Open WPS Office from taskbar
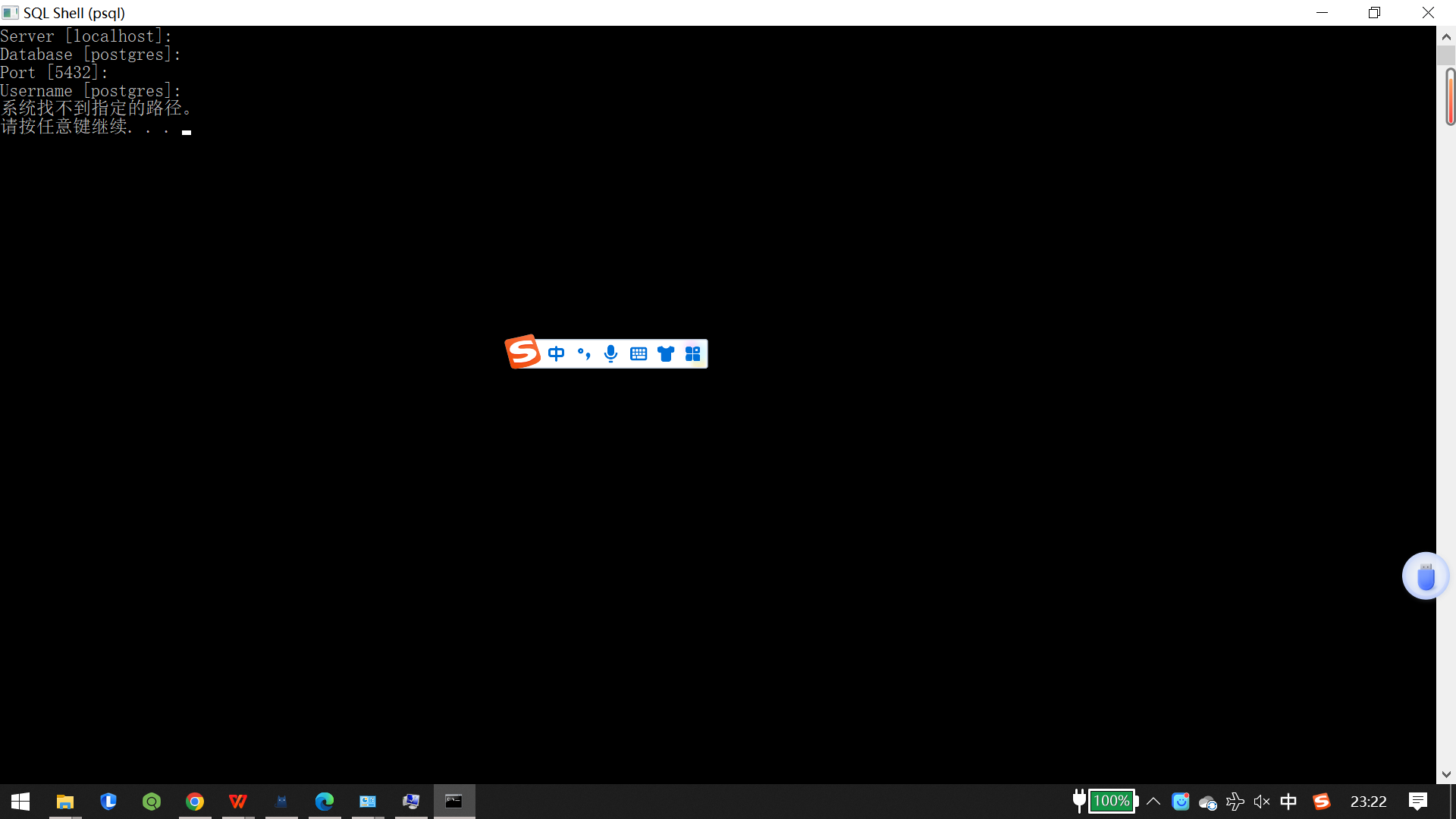The width and height of the screenshot is (1456, 819). tap(238, 802)
